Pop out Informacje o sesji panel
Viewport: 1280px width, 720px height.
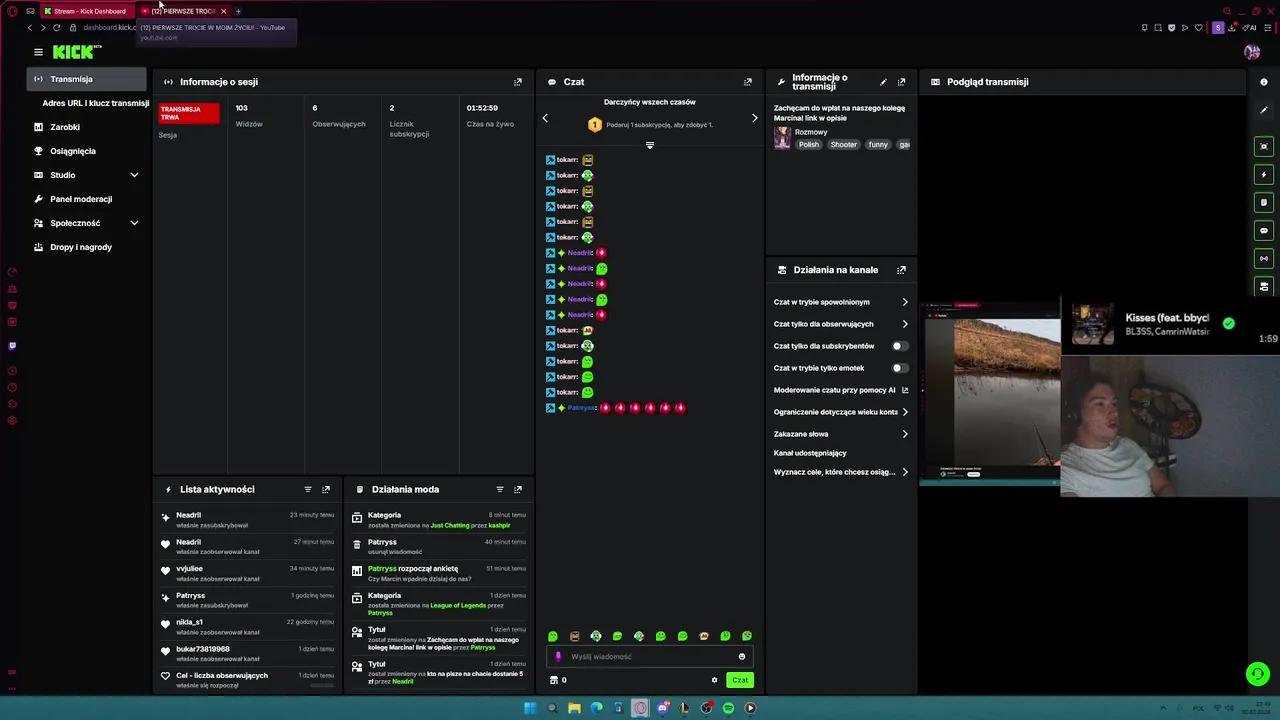[517, 82]
